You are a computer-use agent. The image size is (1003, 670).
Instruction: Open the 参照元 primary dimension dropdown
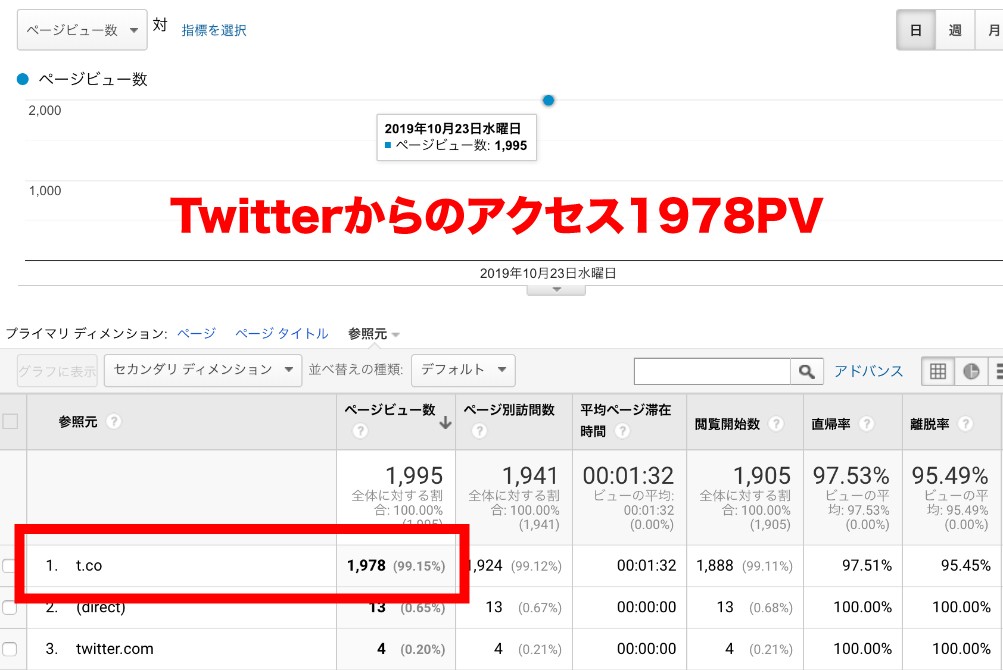click(x=374, y=334)
